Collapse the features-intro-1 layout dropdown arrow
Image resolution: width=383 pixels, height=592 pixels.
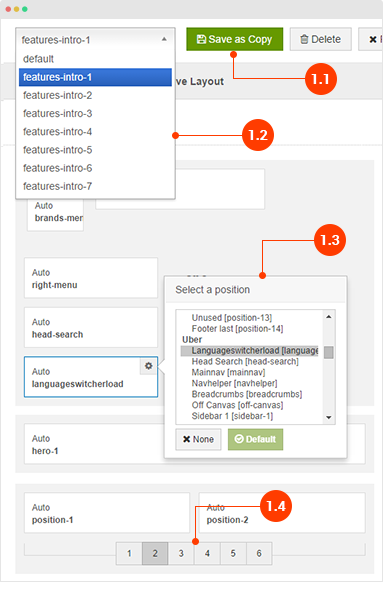[164, 39]
